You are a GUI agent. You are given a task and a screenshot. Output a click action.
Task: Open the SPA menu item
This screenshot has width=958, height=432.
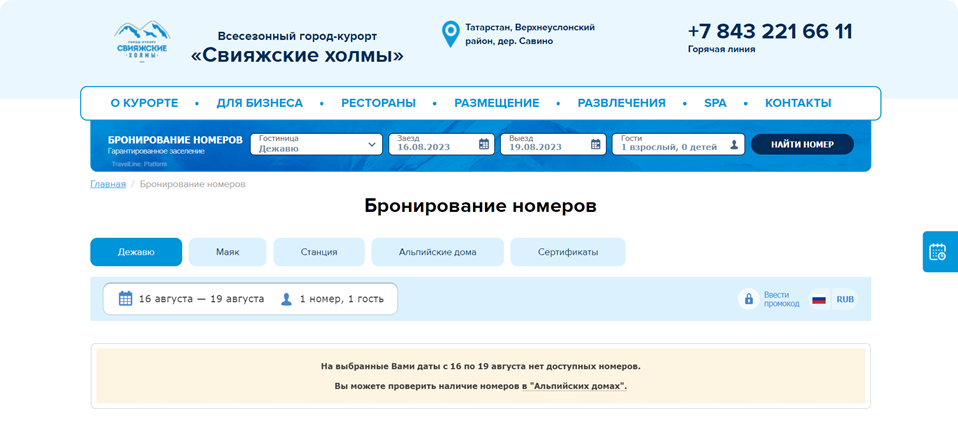click(x=715, y=103)
